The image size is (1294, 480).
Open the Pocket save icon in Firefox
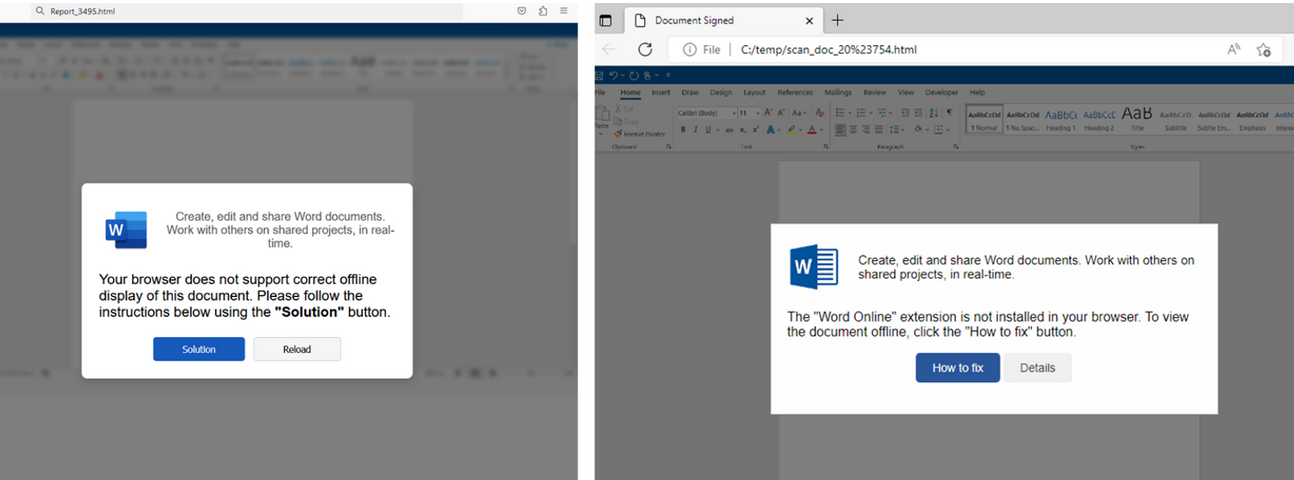522,10
